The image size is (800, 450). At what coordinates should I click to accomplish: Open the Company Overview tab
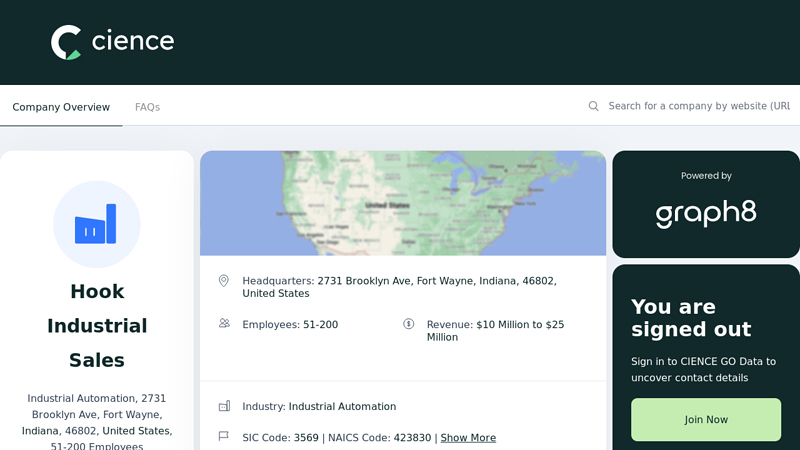pos(61,107)
